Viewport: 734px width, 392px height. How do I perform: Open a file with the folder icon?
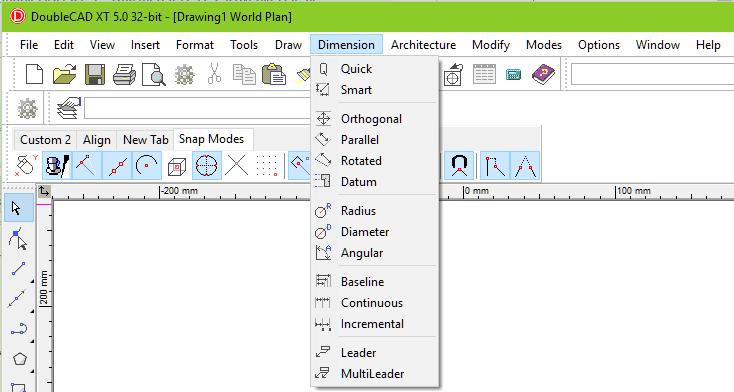point(65,74)
